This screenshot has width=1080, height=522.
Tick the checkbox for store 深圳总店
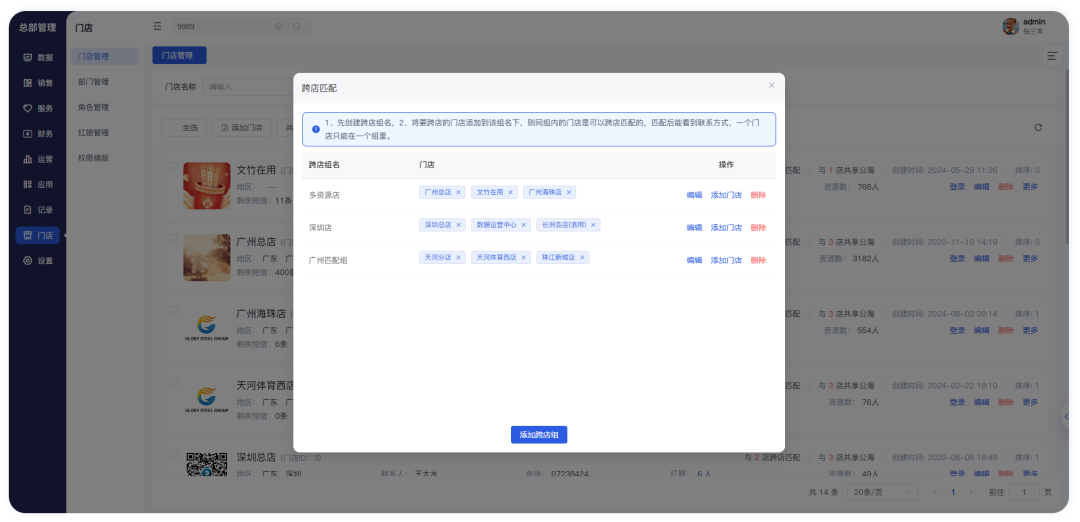point(174,453)
